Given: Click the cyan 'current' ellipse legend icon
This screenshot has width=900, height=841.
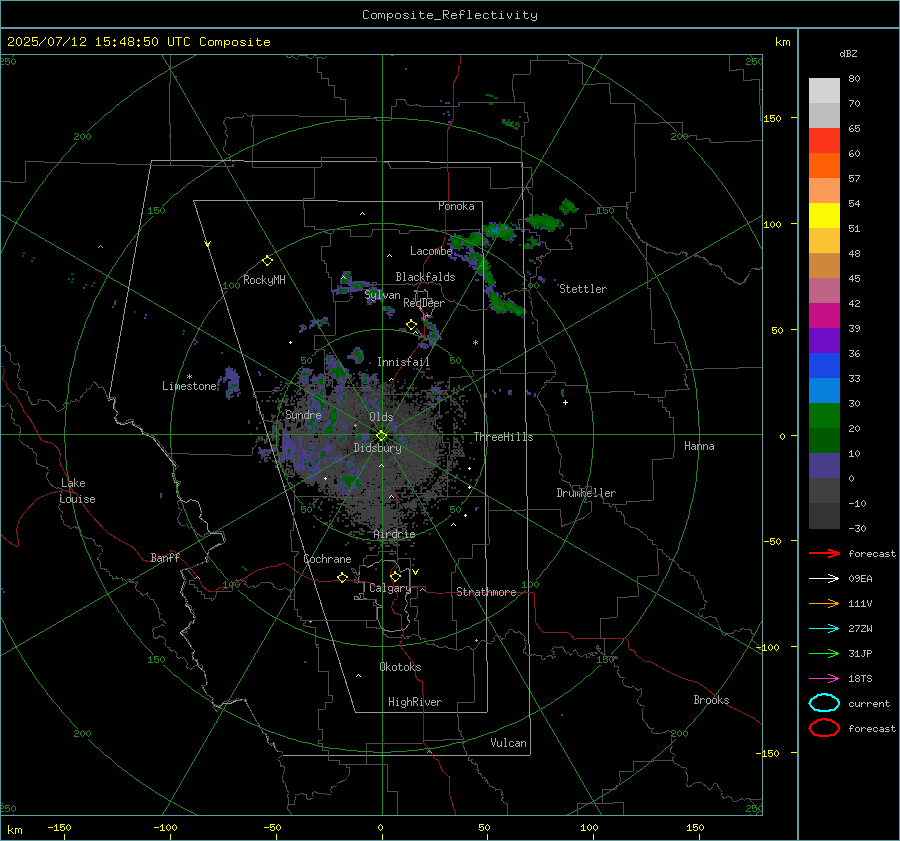Looking at the screenshot, I should [x=824, y=703].
